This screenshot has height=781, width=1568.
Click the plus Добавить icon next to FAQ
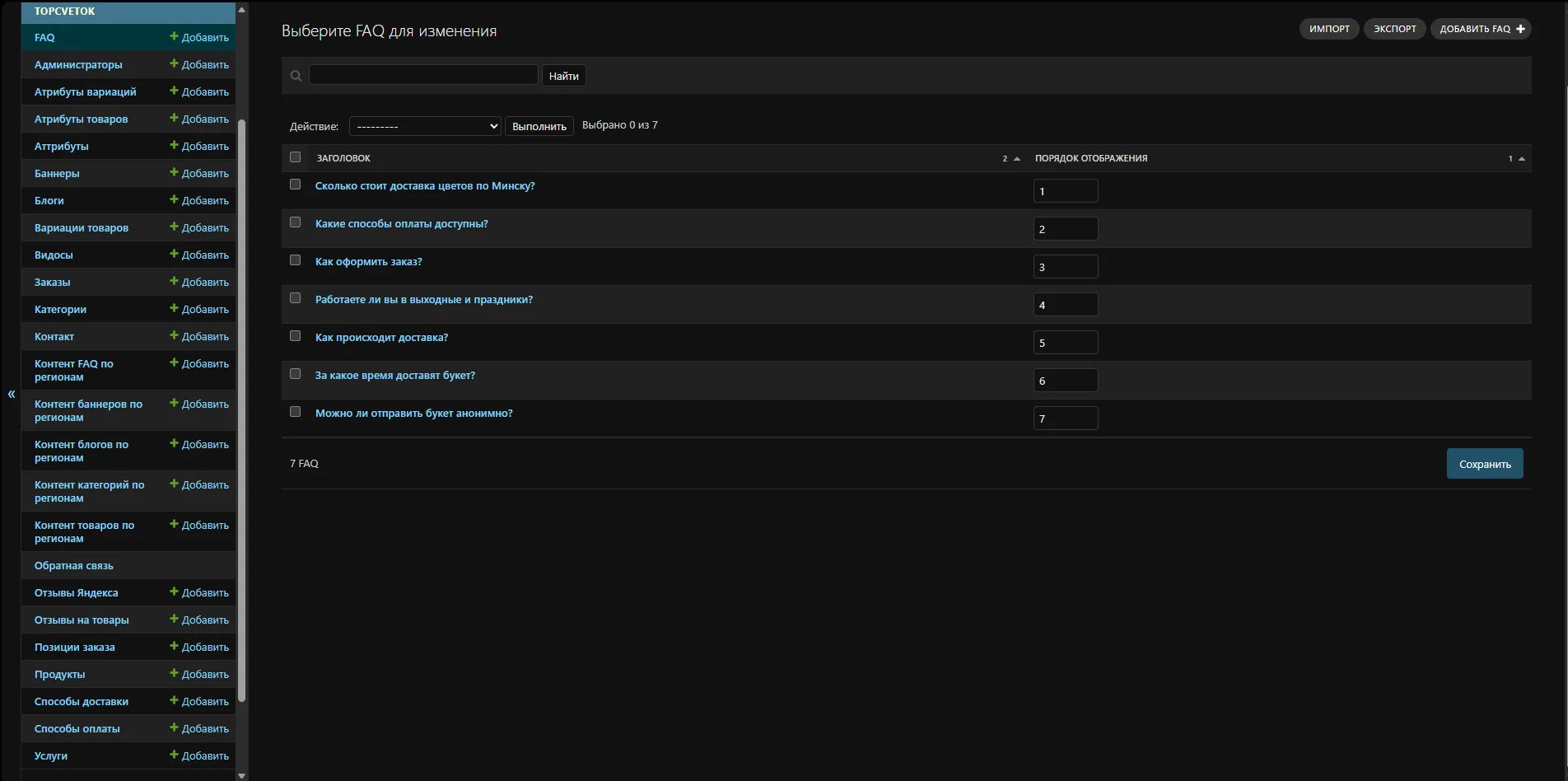tap(174, 36)
